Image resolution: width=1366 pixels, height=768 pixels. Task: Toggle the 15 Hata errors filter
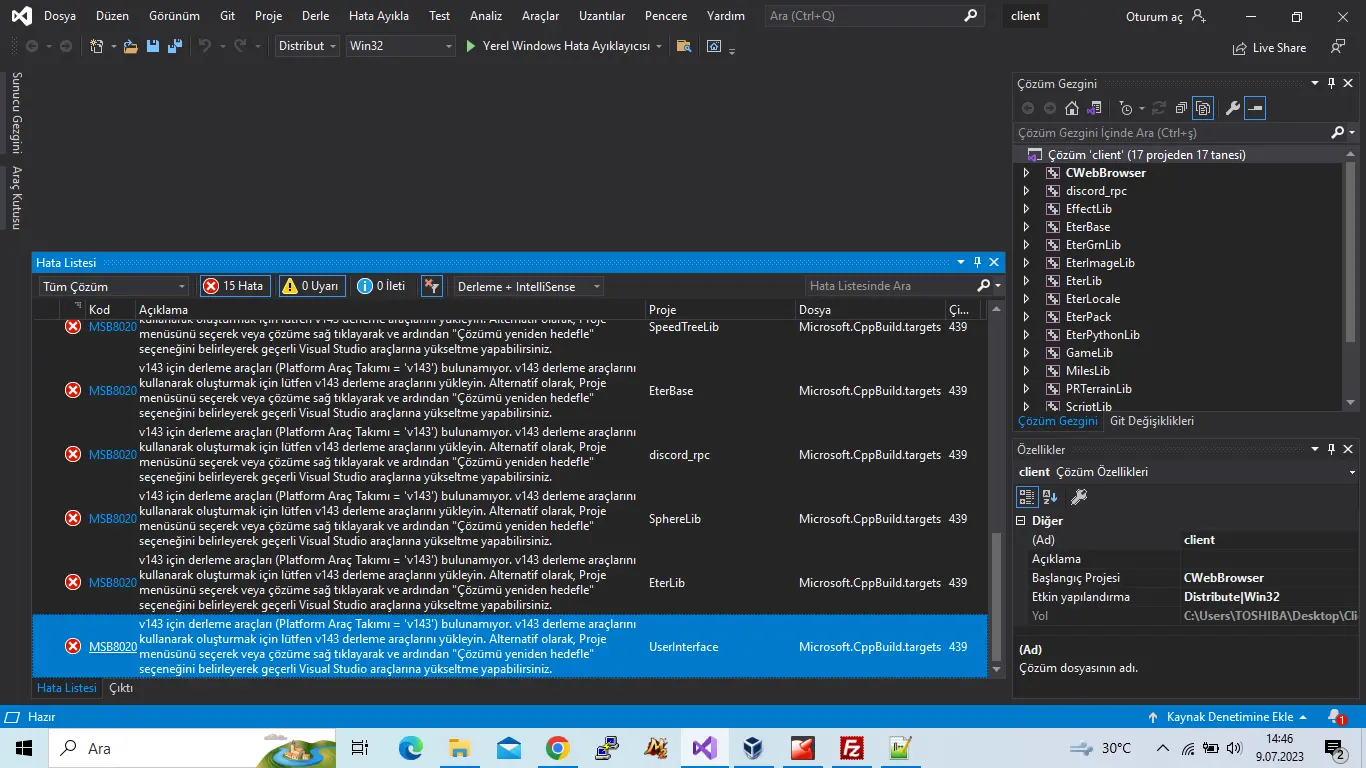[235, 286]
